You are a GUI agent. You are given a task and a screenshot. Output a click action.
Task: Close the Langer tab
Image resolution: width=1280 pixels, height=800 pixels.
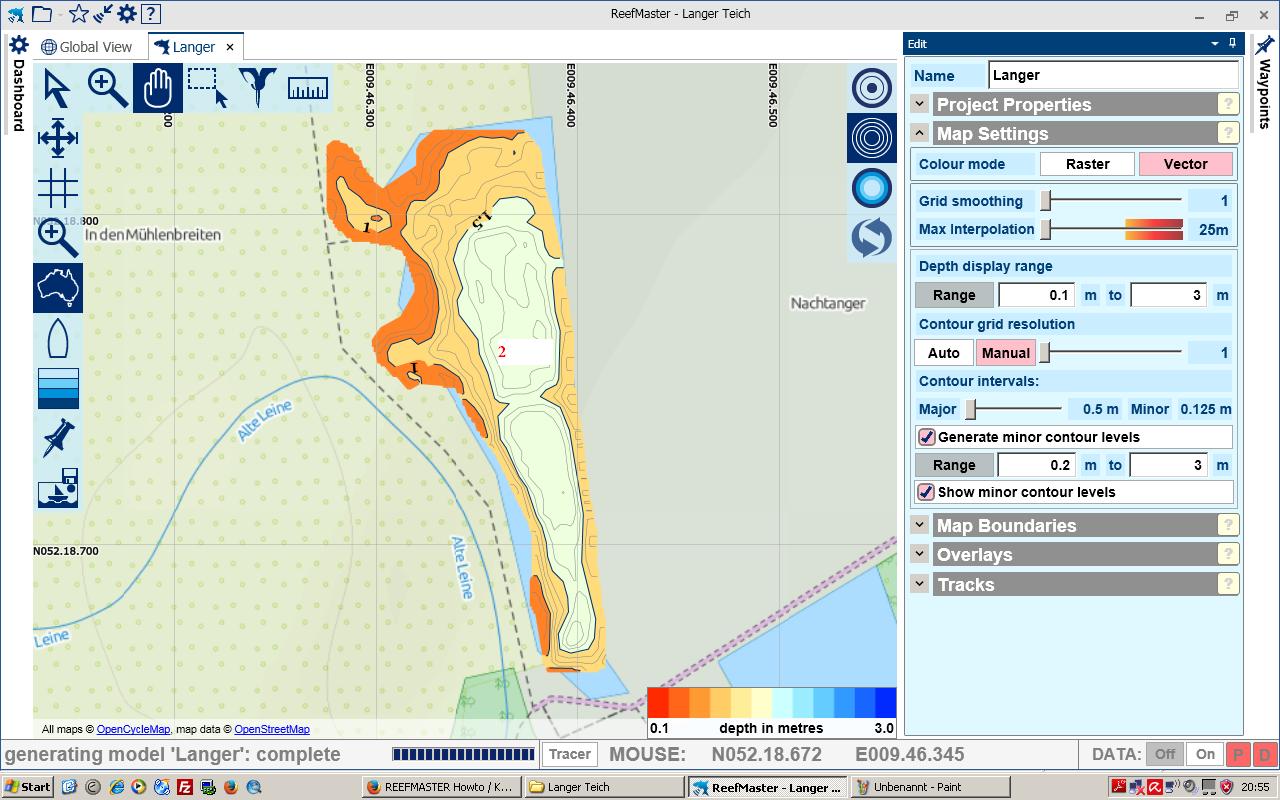[x=230, y=47]
